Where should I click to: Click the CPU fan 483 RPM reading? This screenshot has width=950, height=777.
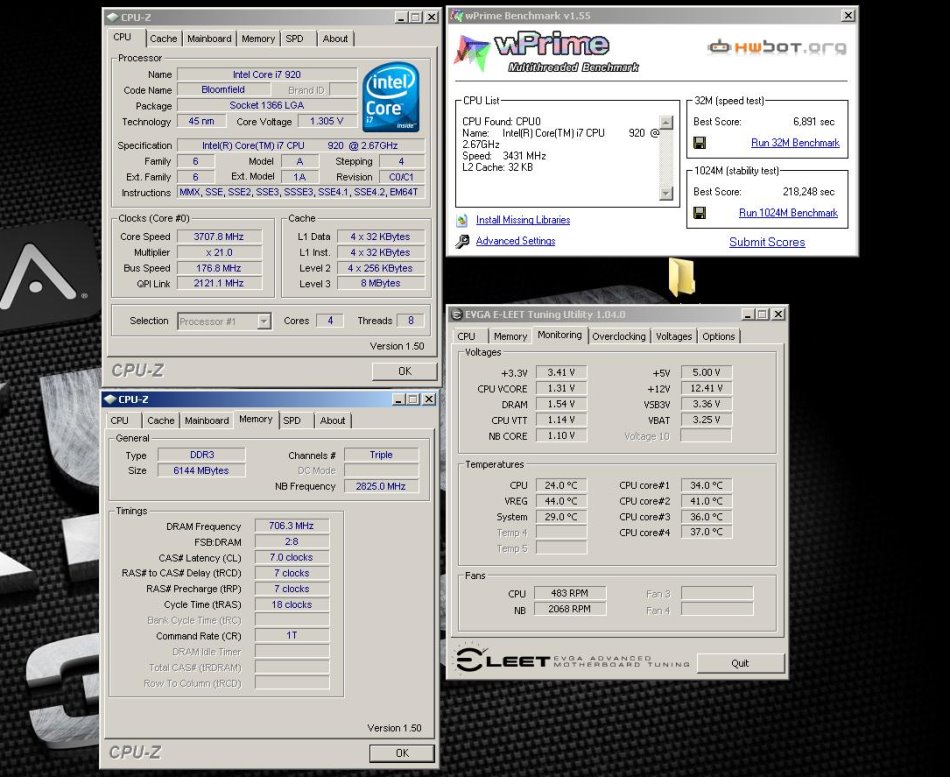point(570,593)
